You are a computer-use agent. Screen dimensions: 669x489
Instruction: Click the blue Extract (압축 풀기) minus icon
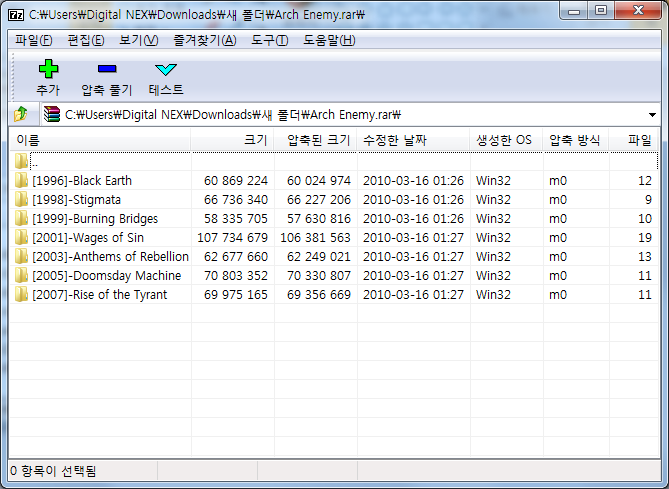107,69
